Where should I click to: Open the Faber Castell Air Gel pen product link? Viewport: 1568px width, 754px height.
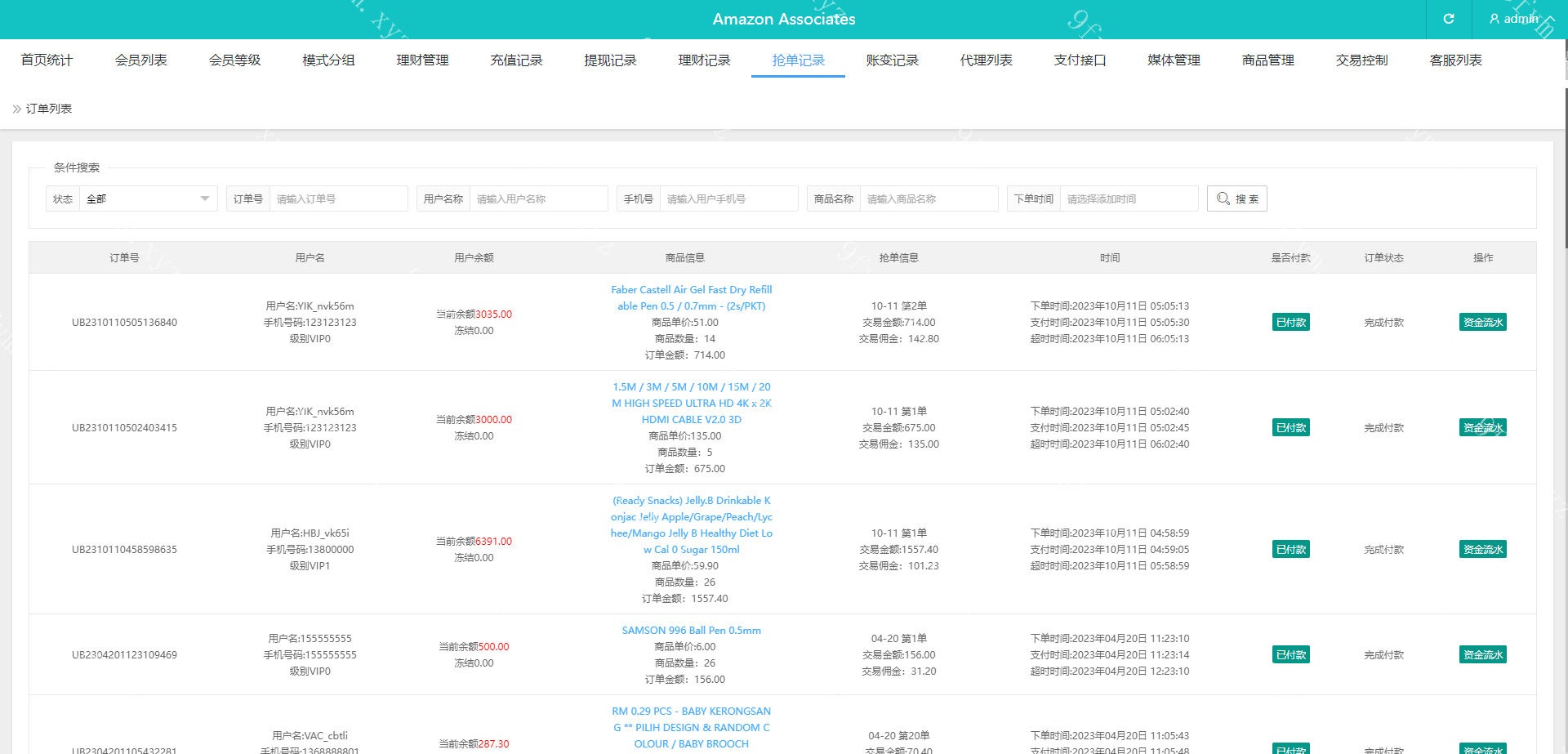tap(692, 297)
